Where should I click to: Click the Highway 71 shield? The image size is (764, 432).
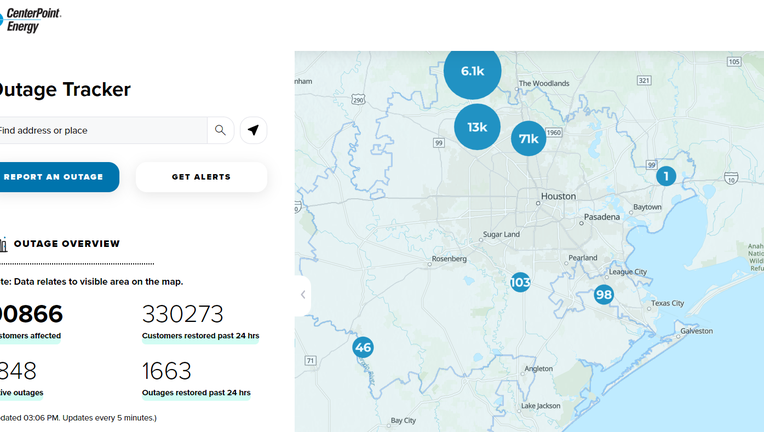point(310,360)
